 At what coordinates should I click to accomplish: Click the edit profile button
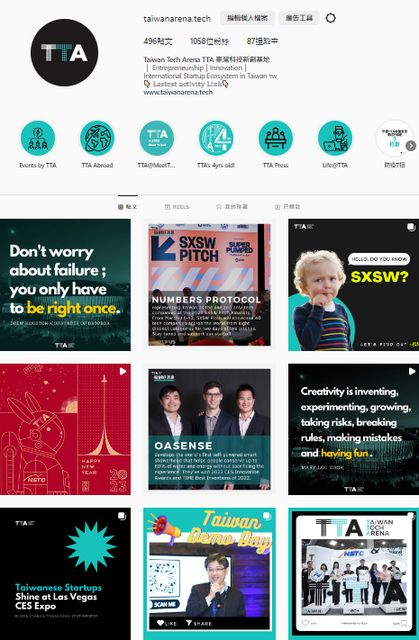247,18
